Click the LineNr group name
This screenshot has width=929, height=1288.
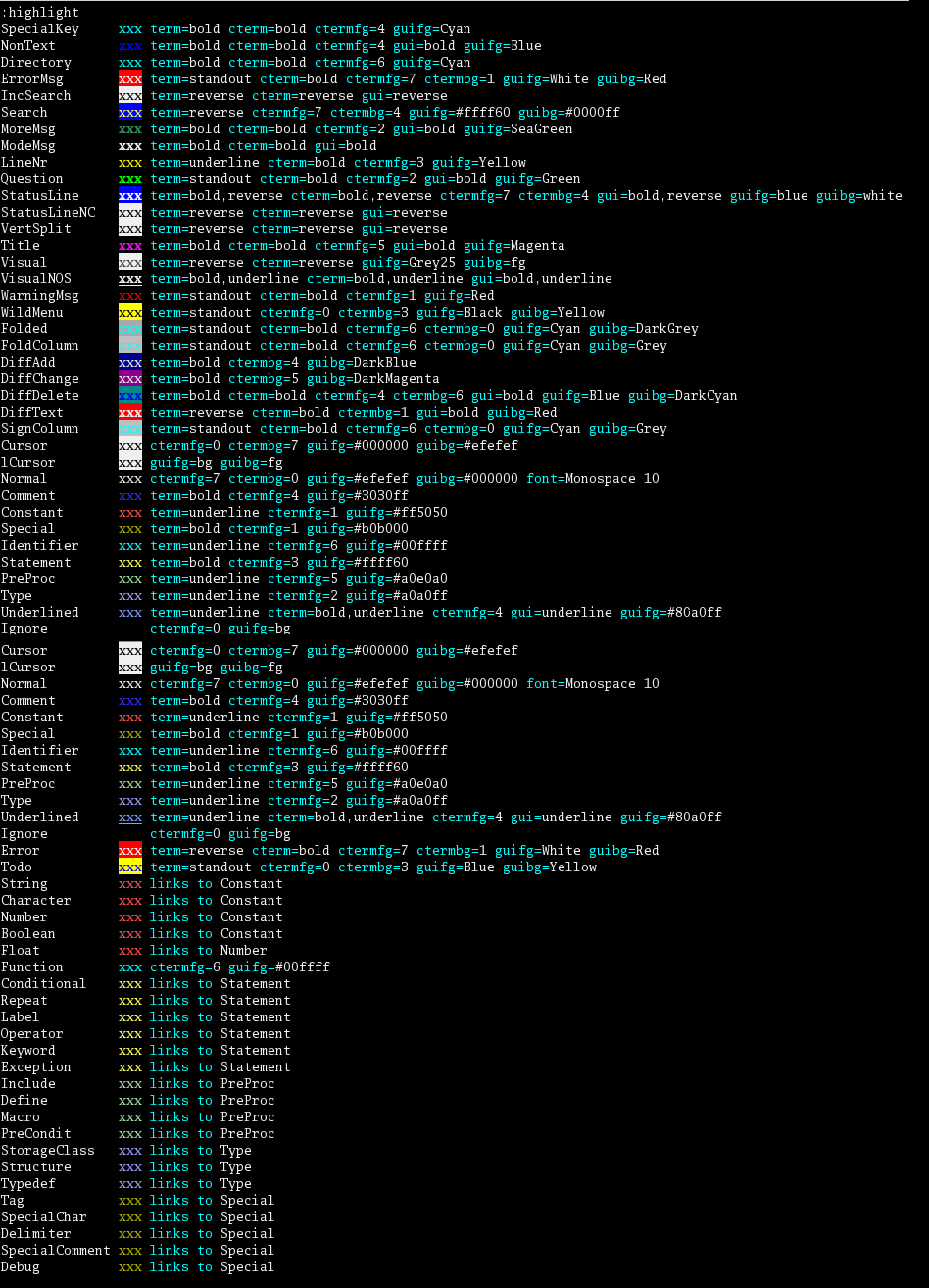24,163
